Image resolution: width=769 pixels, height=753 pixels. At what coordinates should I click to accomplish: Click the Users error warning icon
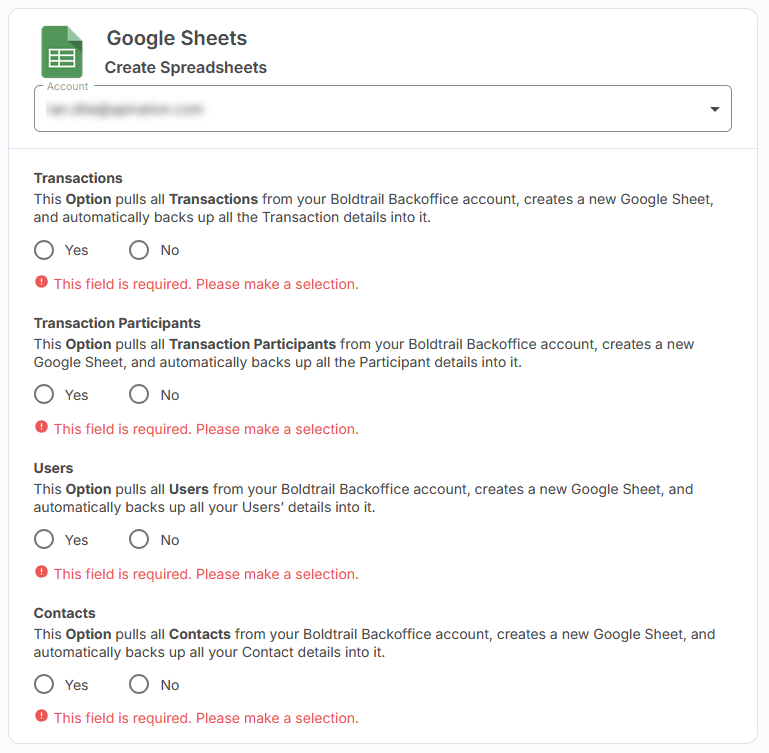tap(41, 573)
